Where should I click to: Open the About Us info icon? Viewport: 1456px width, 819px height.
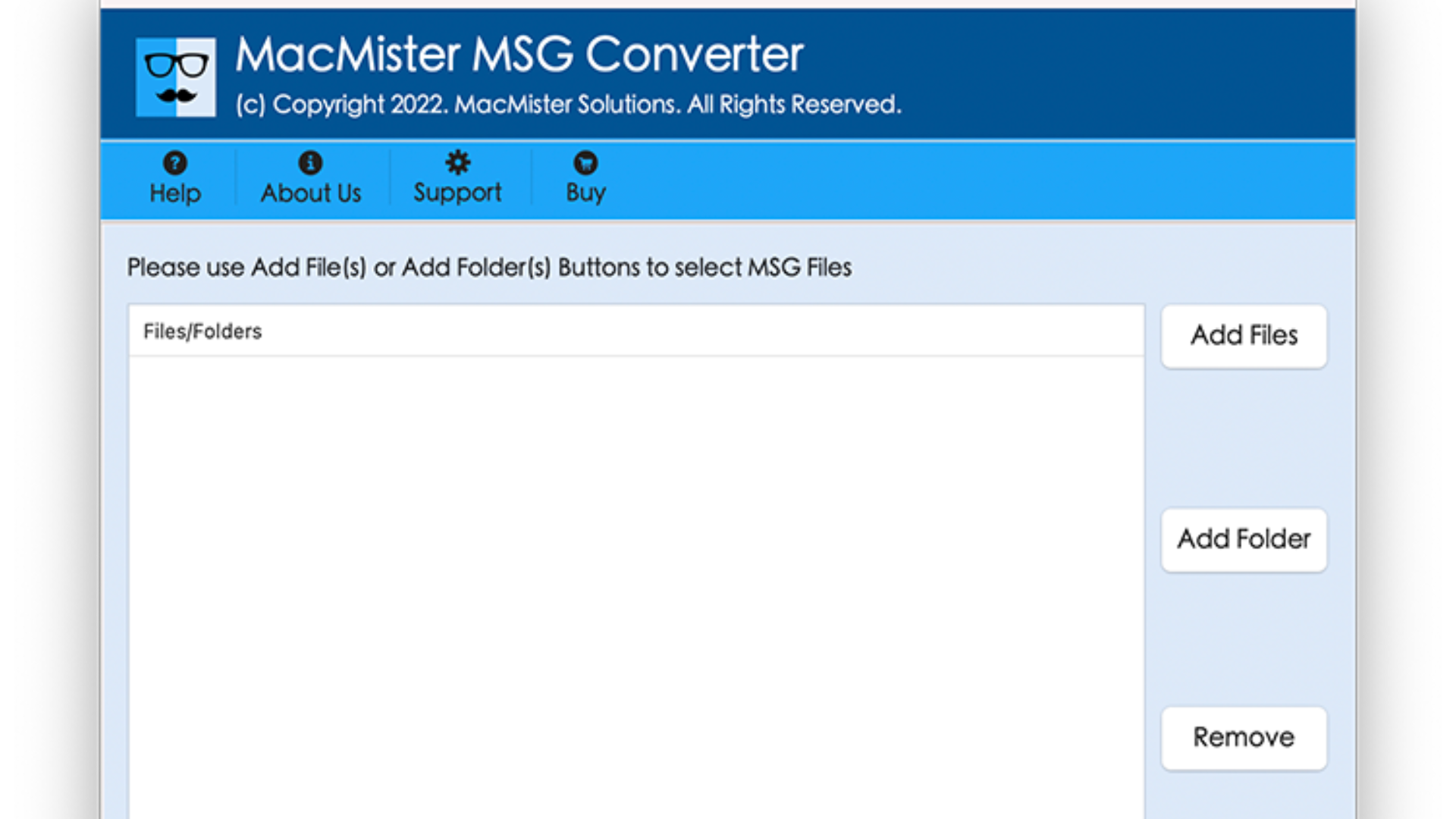pos(310,162)
